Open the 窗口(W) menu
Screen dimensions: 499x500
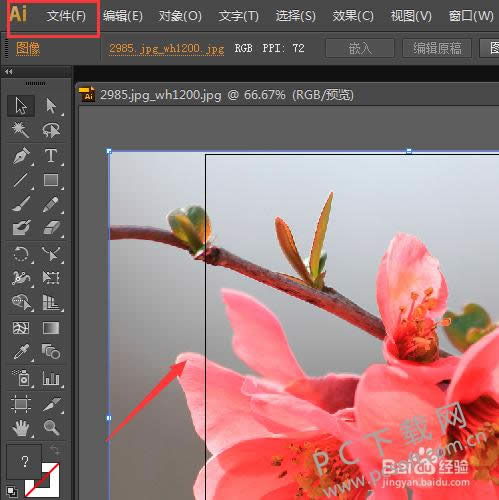(471, 16)
